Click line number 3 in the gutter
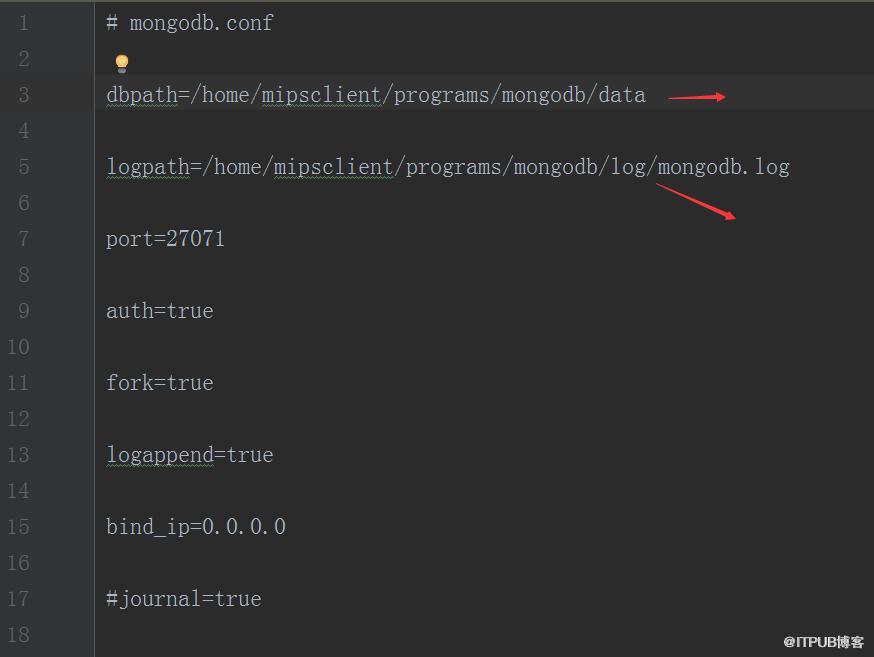 tap(23, 95)
